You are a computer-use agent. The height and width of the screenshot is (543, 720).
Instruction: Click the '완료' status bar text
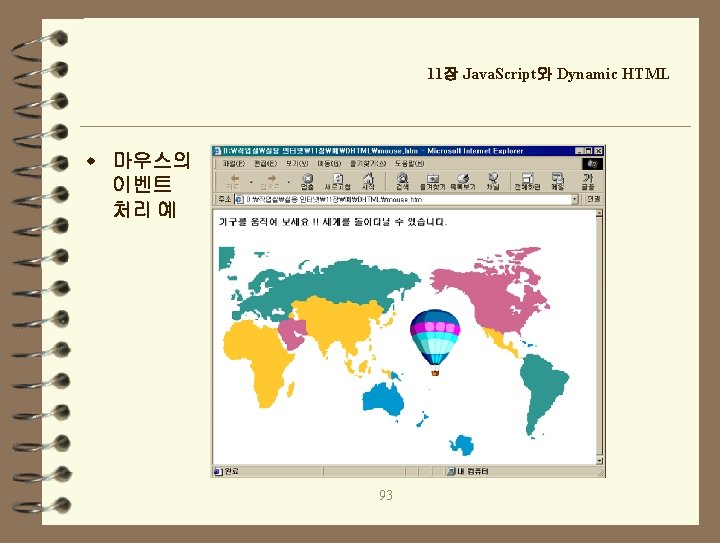coord(231,471)
